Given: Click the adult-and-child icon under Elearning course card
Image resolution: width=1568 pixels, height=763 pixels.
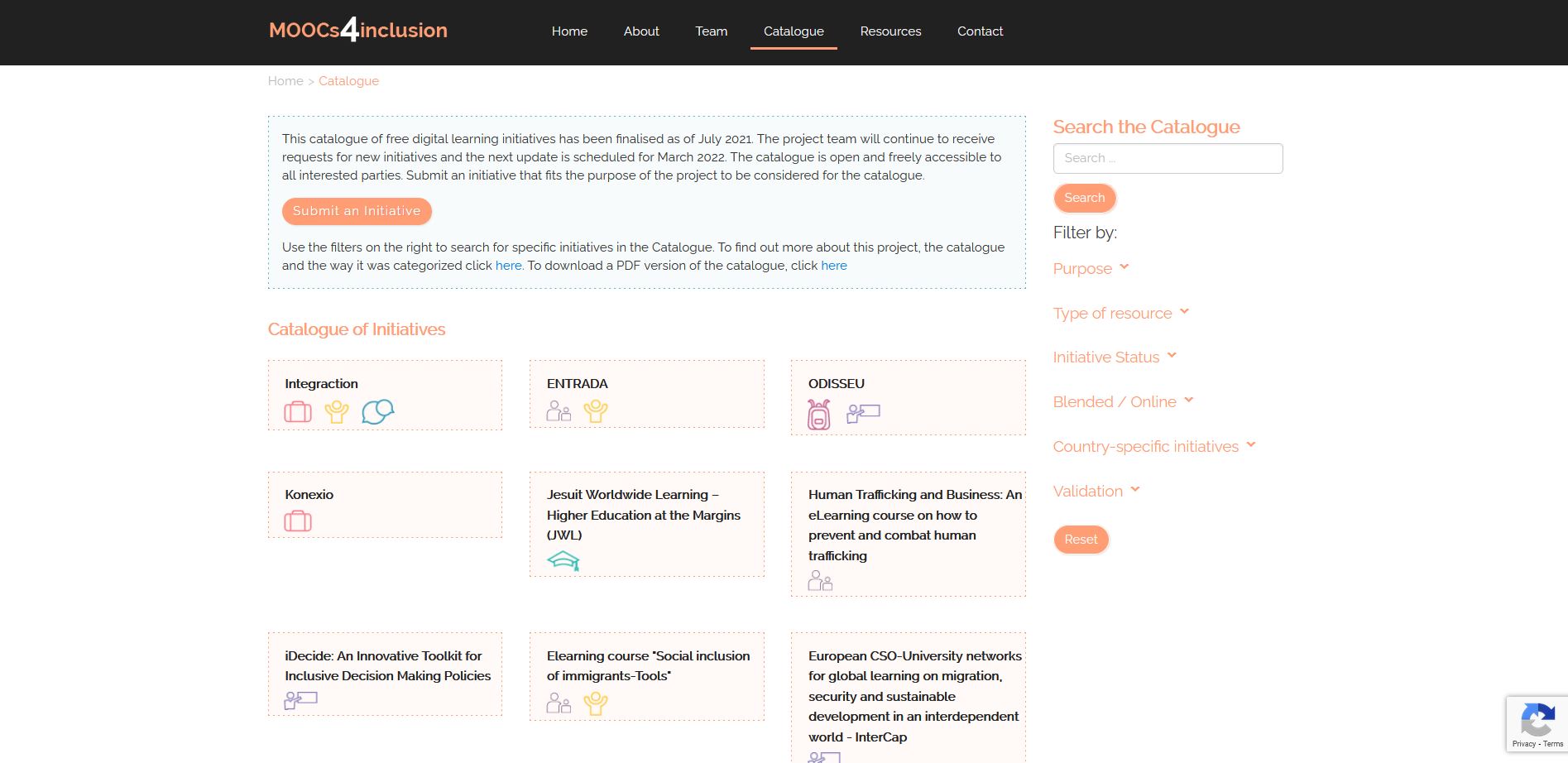Looking at the screenshot, I should coord(559,703).
